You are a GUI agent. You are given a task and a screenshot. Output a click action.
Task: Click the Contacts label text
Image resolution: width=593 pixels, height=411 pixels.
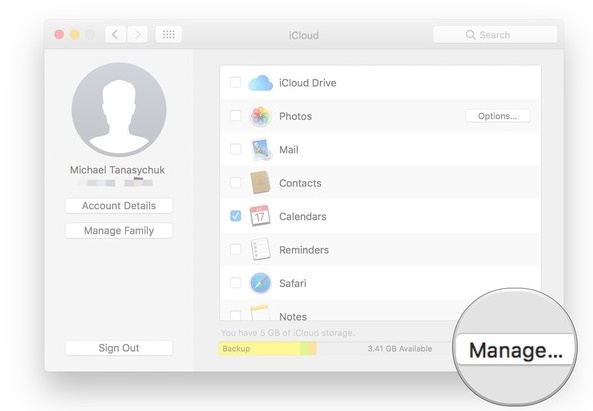300,183
